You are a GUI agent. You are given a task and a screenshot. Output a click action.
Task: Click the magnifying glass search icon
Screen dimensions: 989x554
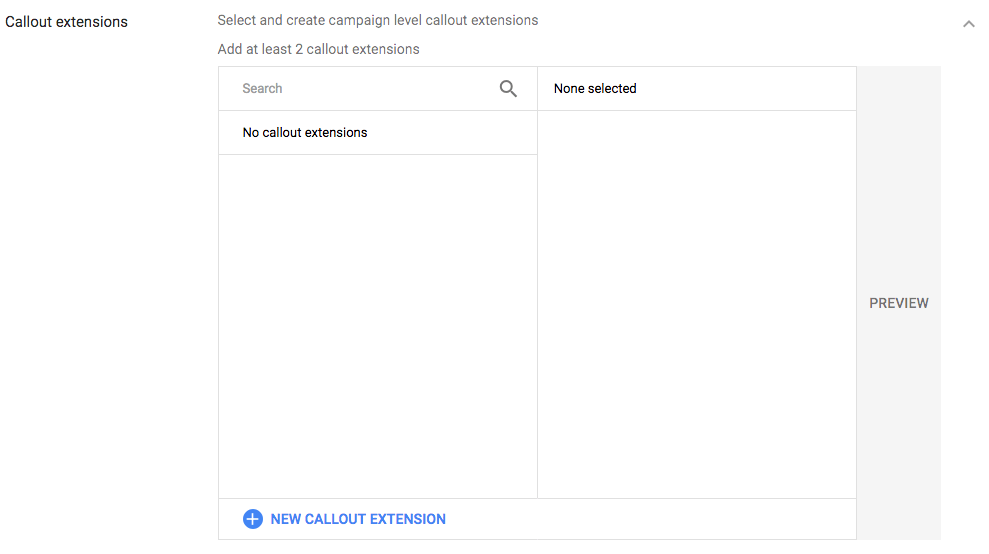point(508,89)
